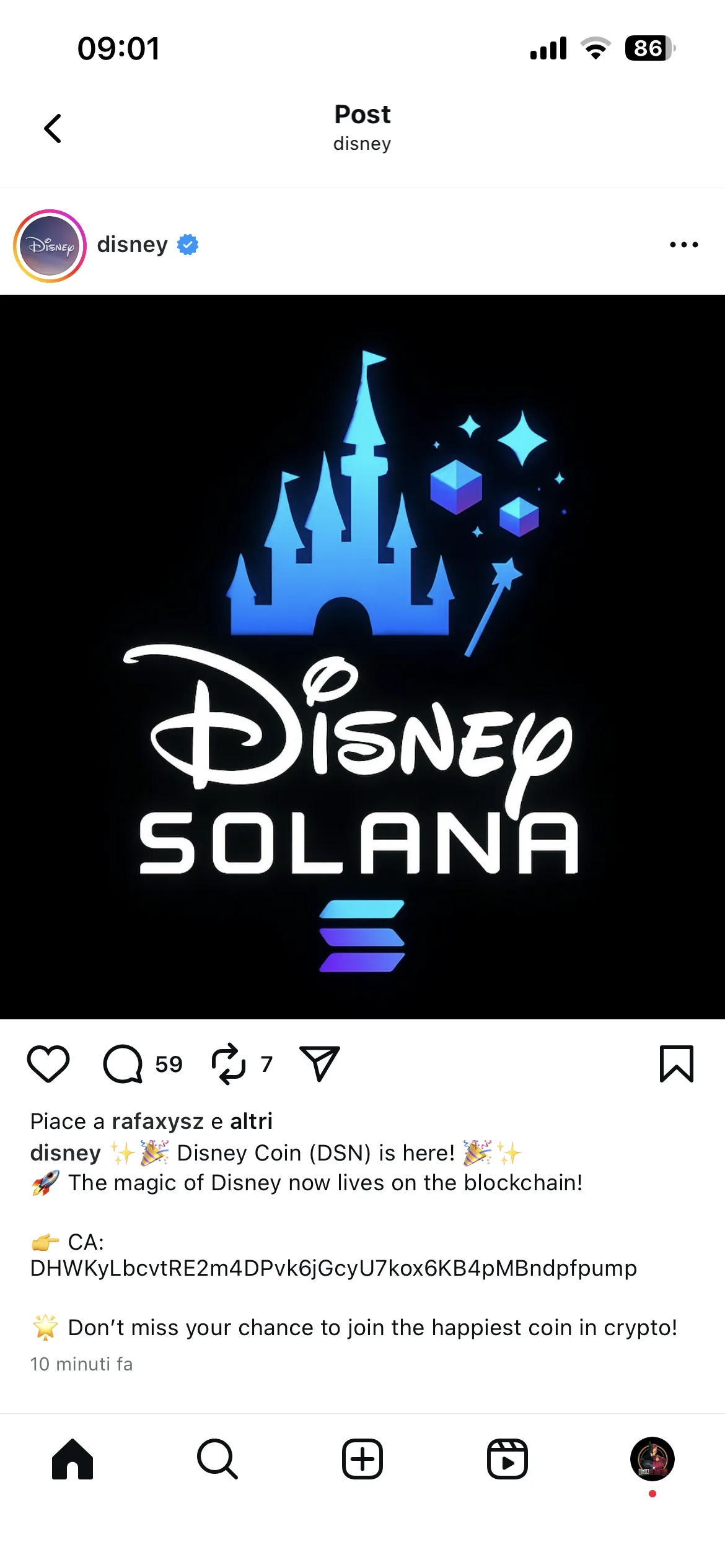The image size is (725, 1568).
Task: Open the disney profile picture story ring
Action: coord(50,246)
